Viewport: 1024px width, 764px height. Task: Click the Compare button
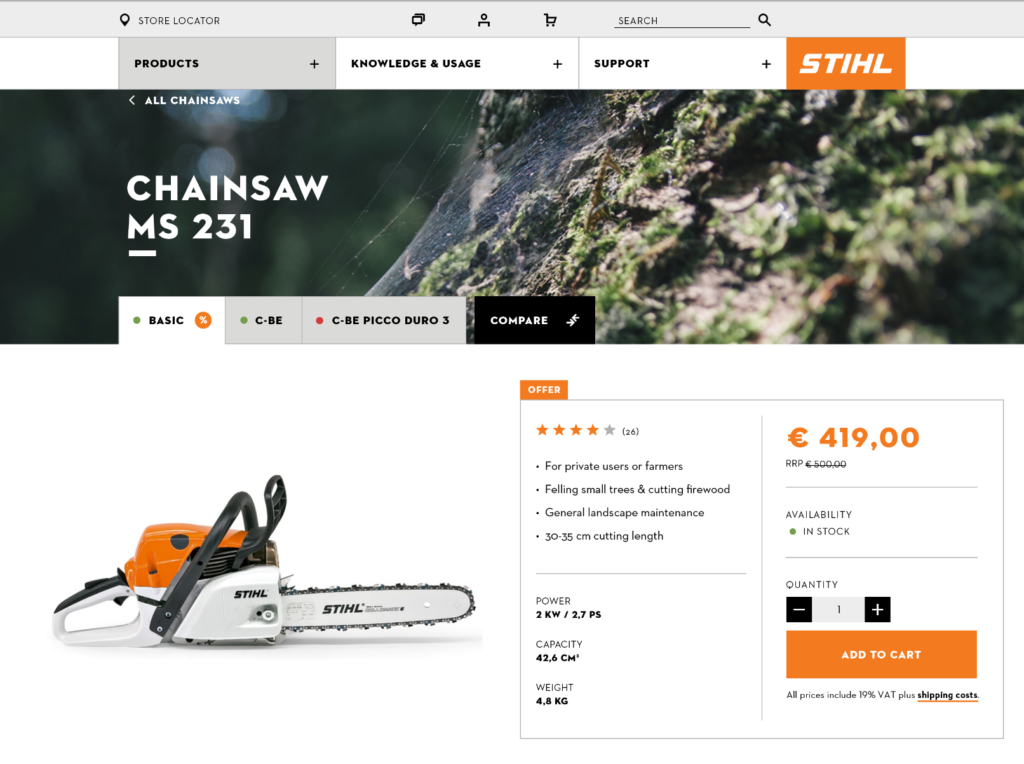tap(534, 320)
